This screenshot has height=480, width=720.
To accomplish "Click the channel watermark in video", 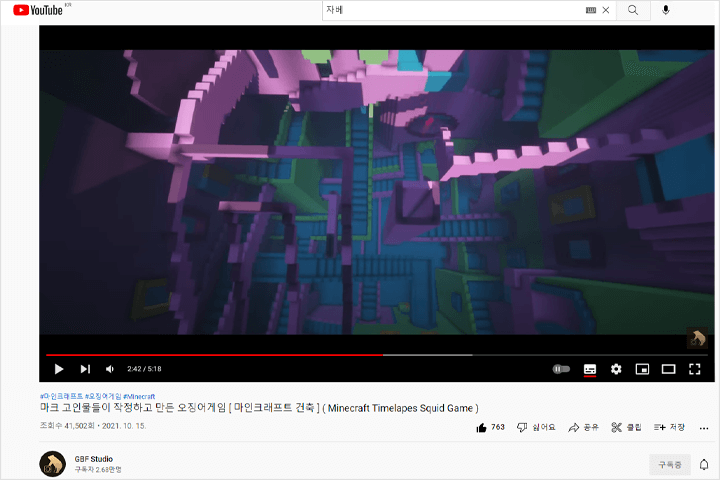I will click(x=697, y=338).
